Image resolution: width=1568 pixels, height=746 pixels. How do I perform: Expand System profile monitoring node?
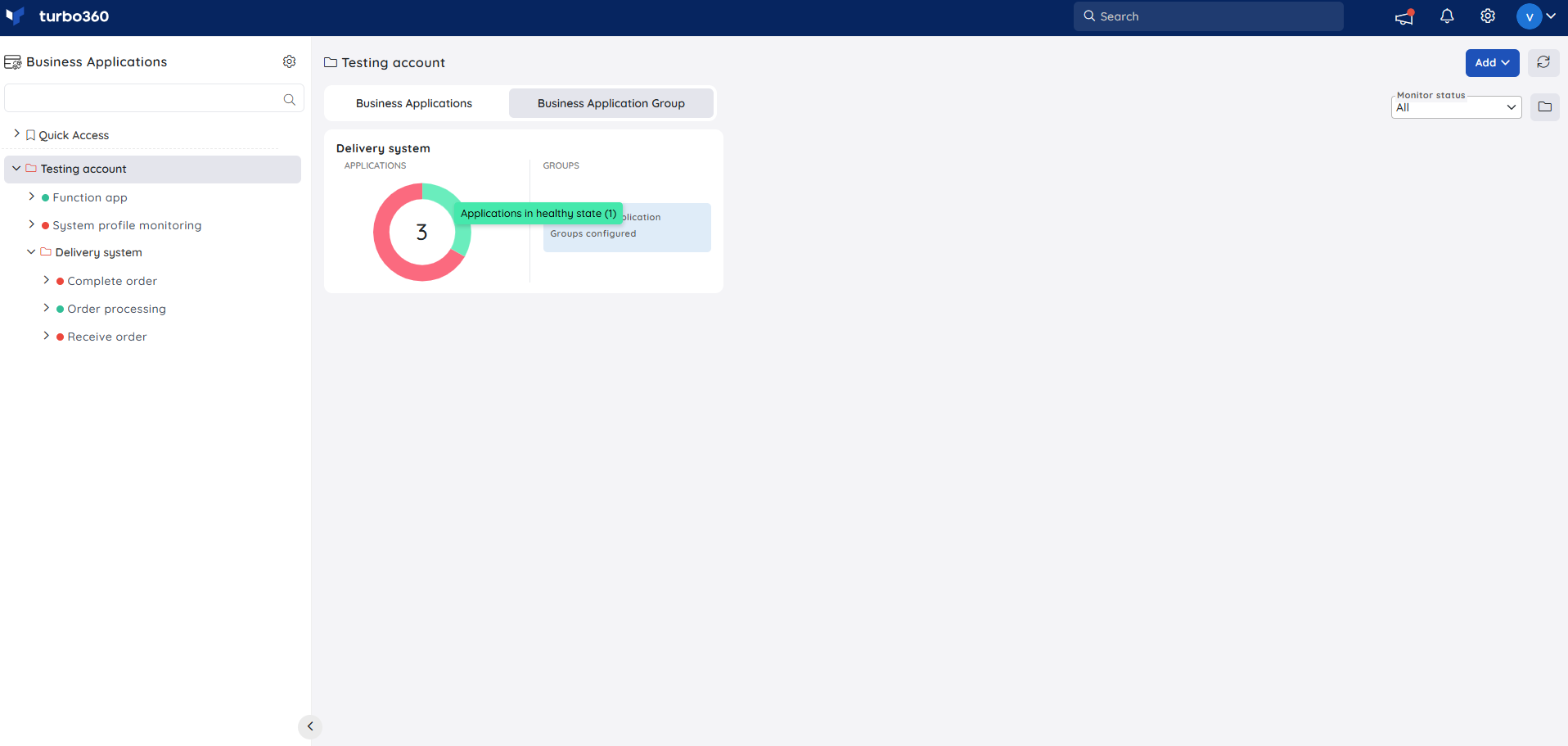tap(31, 224)
